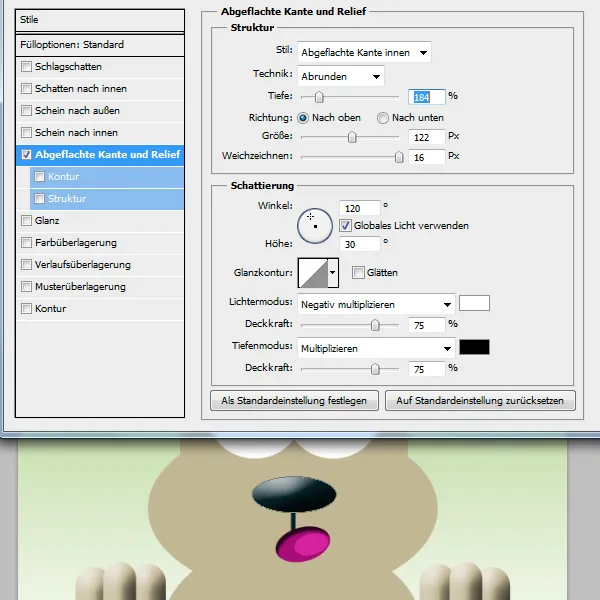
Task: Select the Verlaufsüberlagerung row label
Action: coord(83,265)
